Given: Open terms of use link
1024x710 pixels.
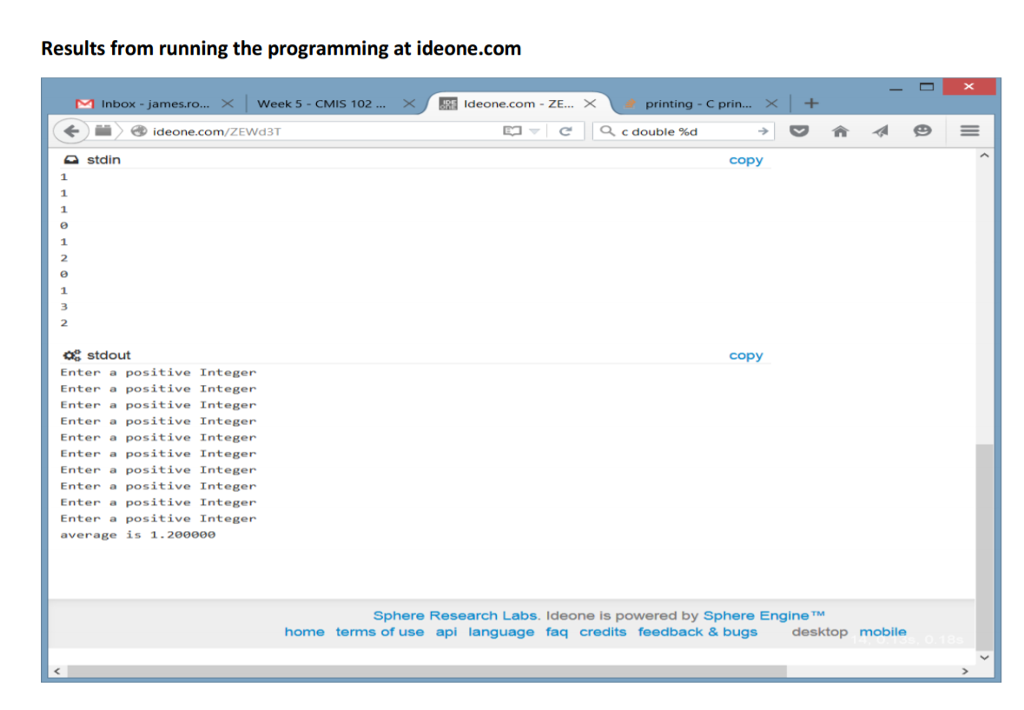Looking at the screenshot, I should (x=379, y=632).
